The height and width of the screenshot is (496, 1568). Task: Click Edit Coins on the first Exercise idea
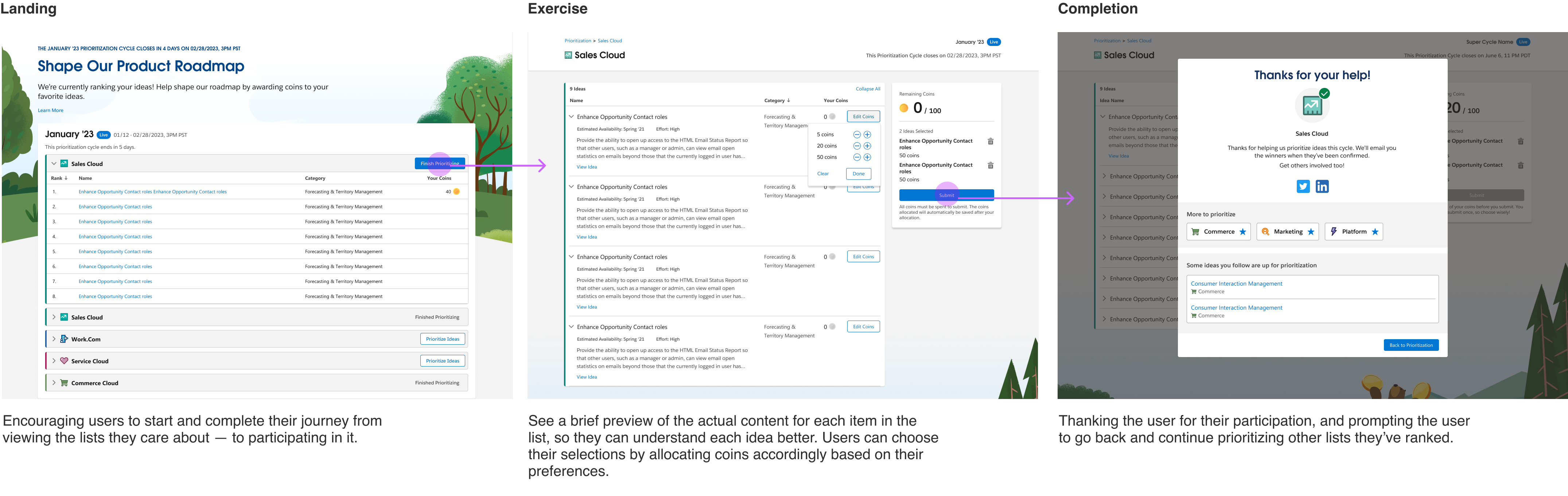tap(863, 117)
